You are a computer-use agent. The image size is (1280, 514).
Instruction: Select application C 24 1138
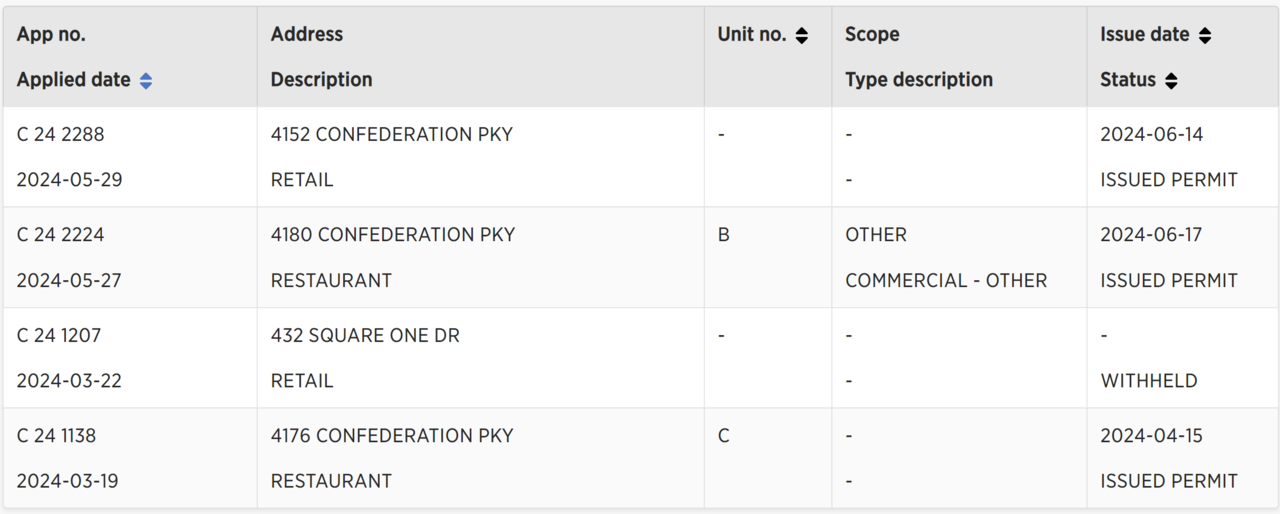click(57, 436)
